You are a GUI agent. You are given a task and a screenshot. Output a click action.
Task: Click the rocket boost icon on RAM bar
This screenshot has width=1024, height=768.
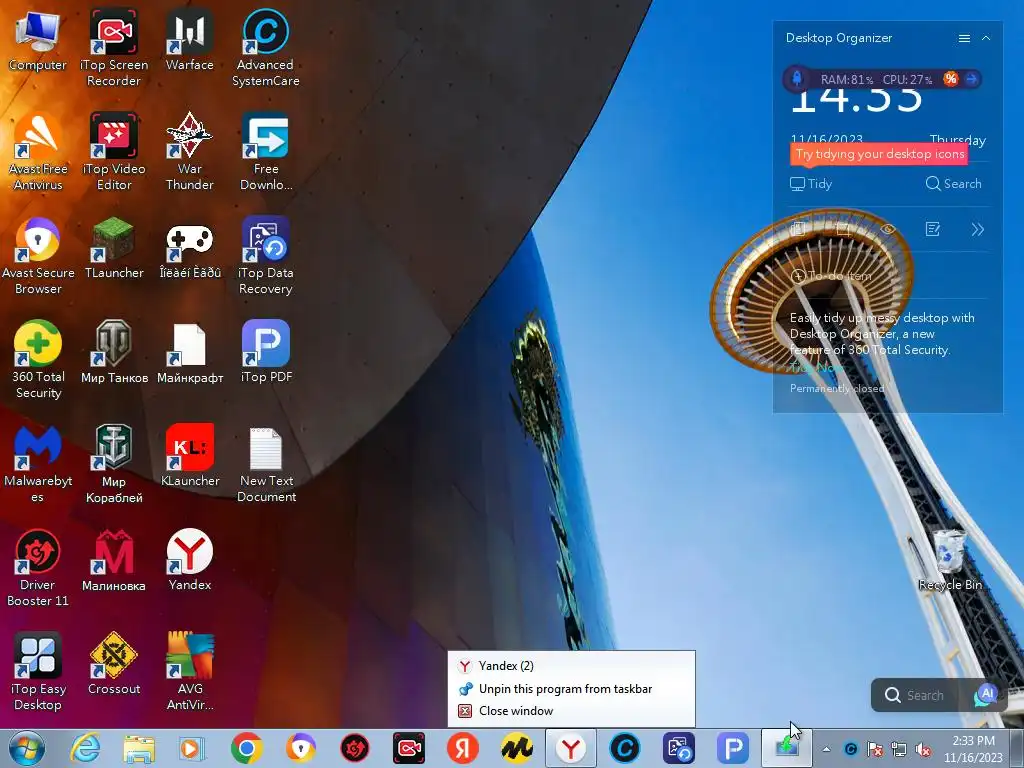point(797,79)
